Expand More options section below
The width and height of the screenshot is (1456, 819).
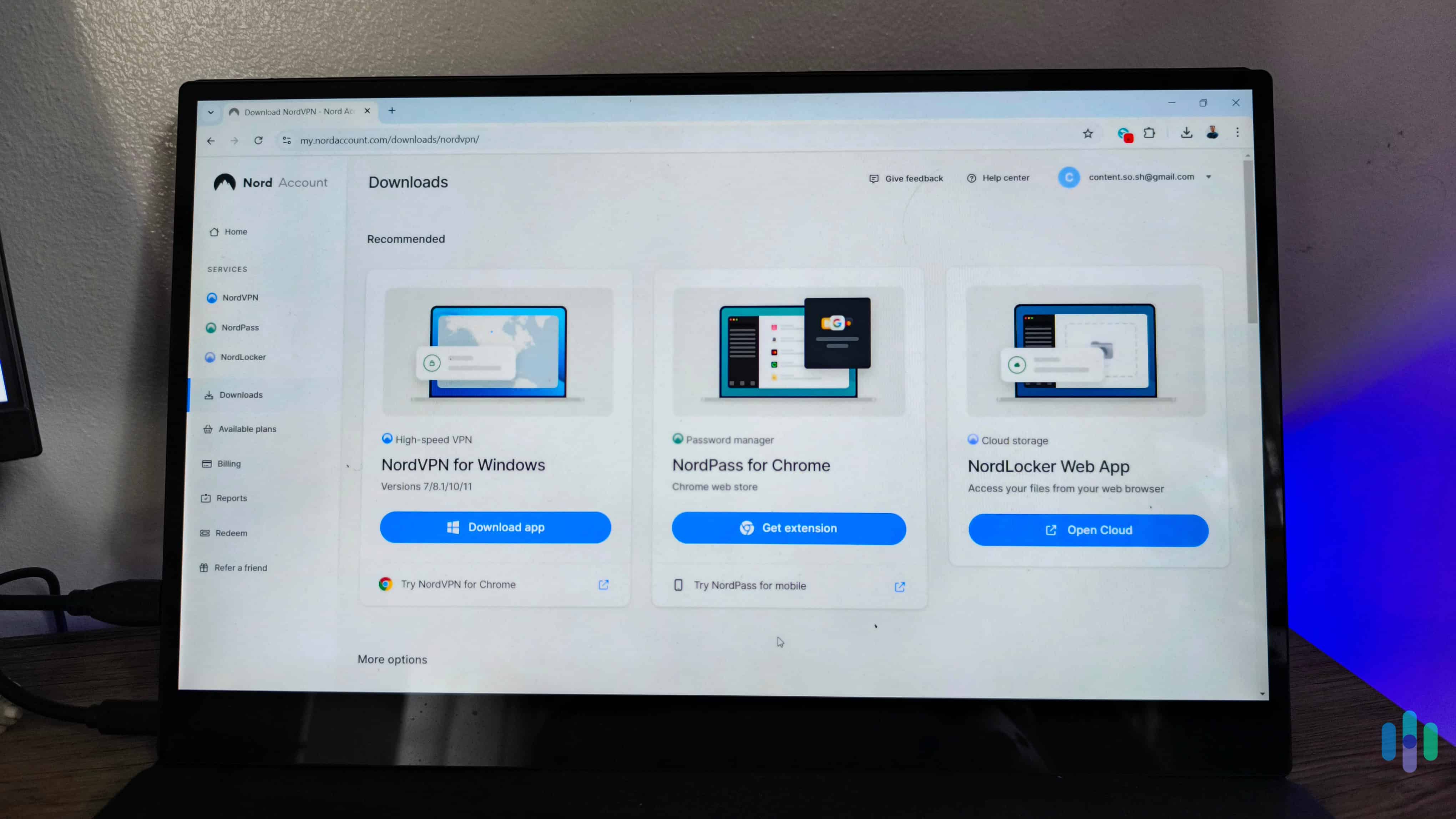[392, 659]
